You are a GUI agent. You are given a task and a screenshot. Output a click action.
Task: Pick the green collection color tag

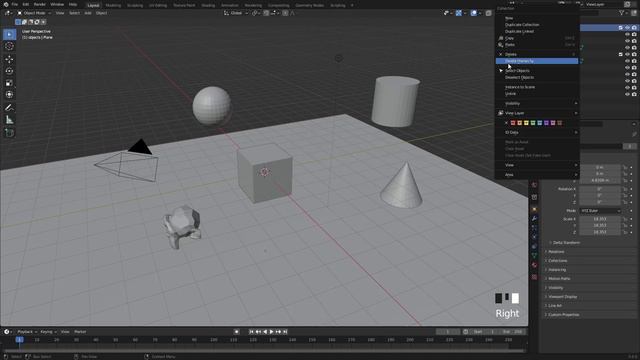click(533, 123)
